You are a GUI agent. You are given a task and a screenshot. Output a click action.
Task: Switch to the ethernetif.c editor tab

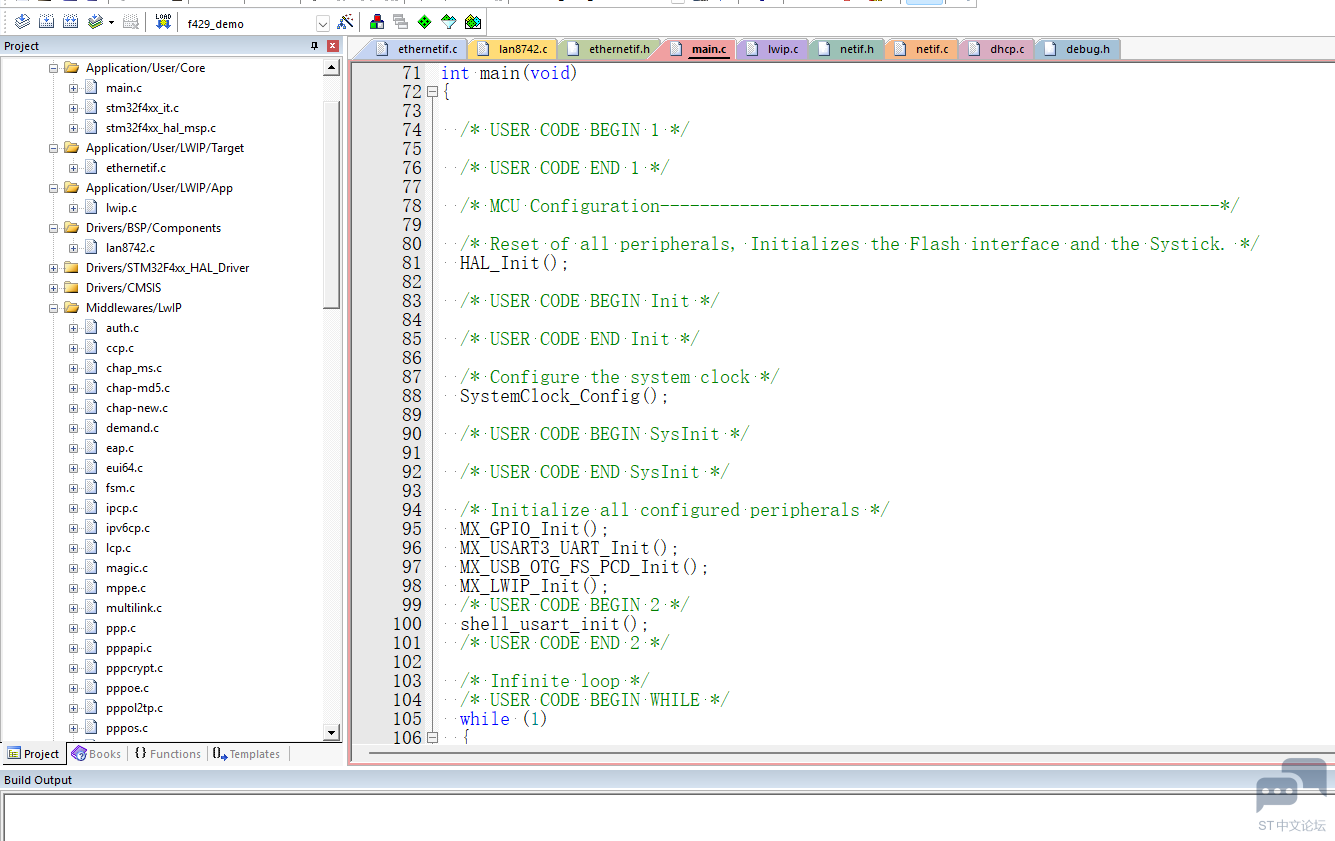coord(417,49)
